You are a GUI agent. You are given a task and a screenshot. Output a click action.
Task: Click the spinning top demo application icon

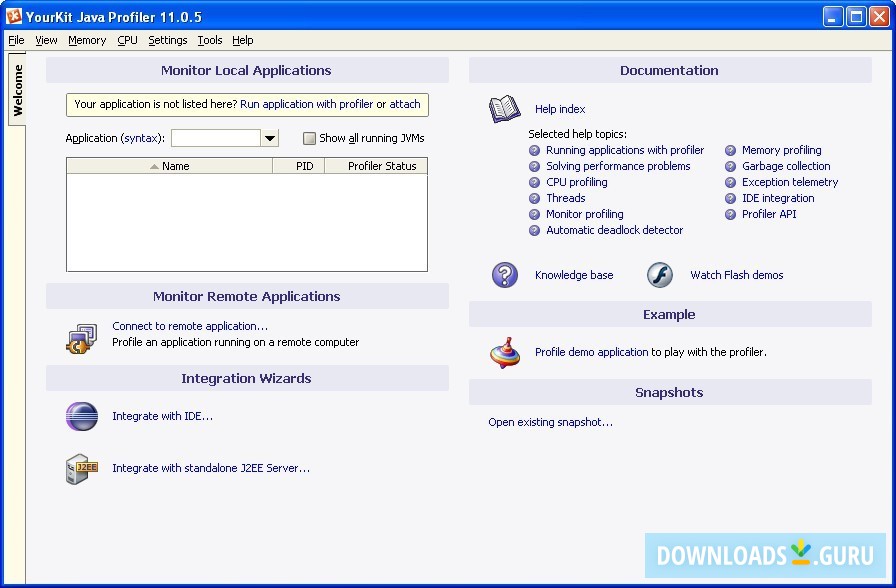pos(505,353)
